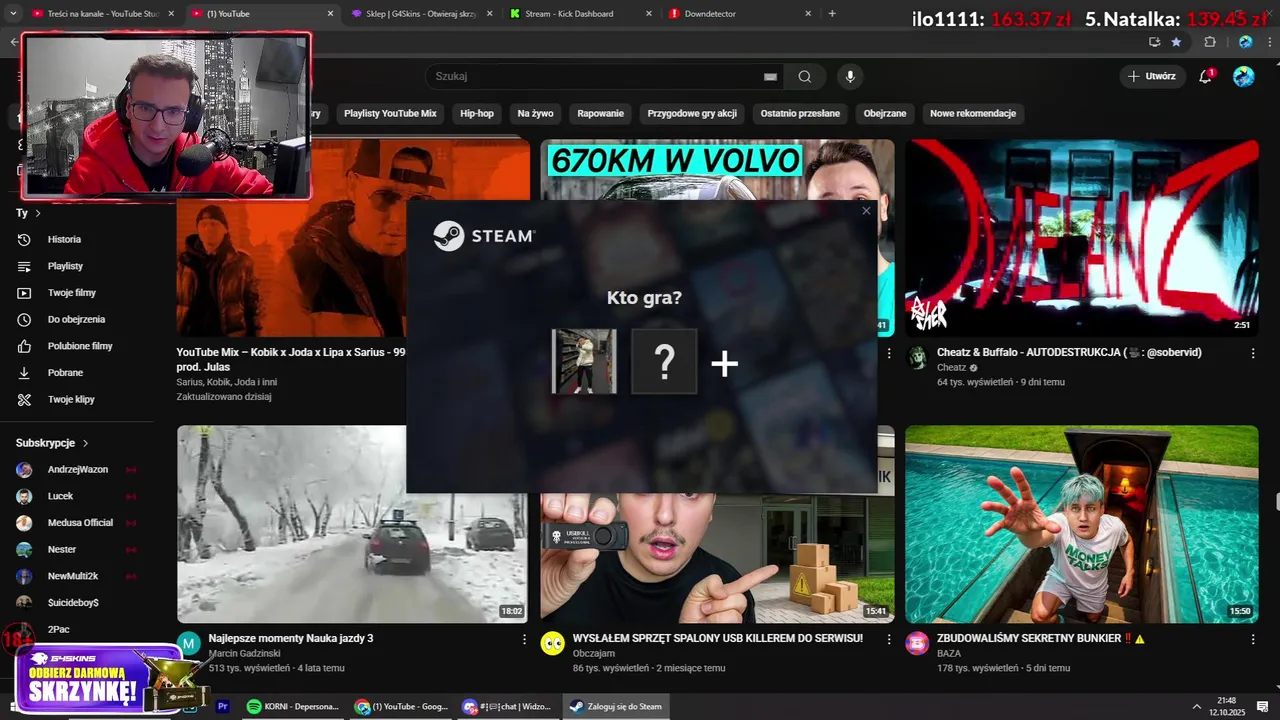This screenshot has height=720, width=1280.
Task: Open AndrzejWazon subscription channel
Action: coord(80,470)
